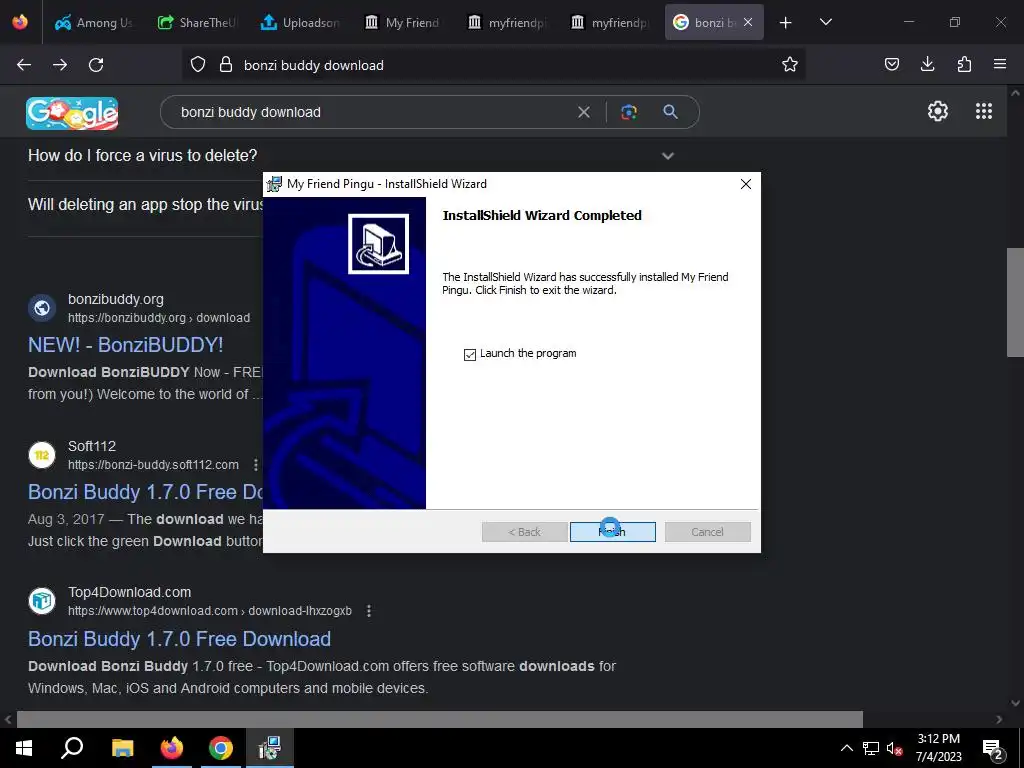
Task: Click the Google doodle logo
Action: (x=72, y=113)
